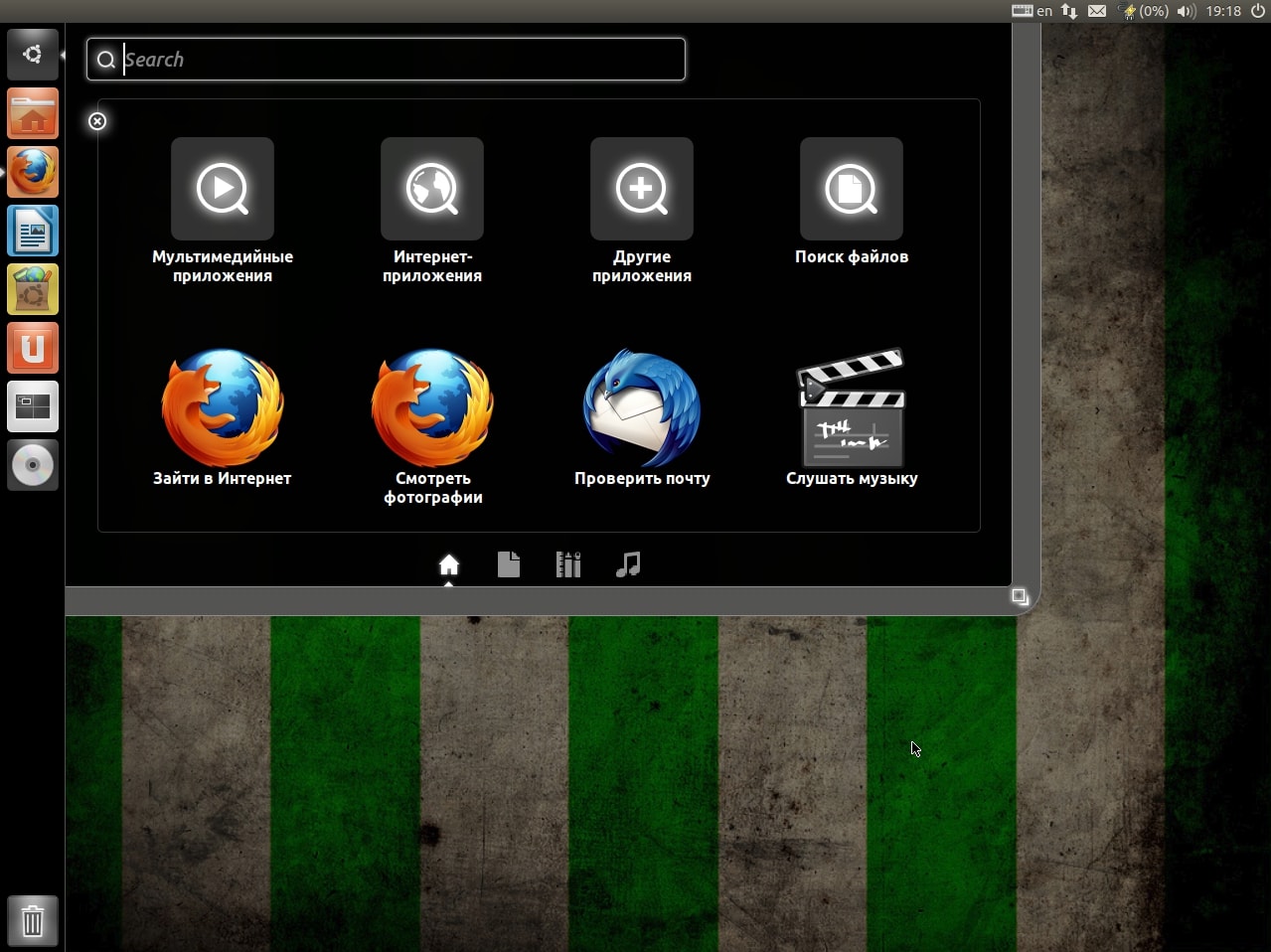
Task: Open the Trash in the launcher
Action: (33, 921)
